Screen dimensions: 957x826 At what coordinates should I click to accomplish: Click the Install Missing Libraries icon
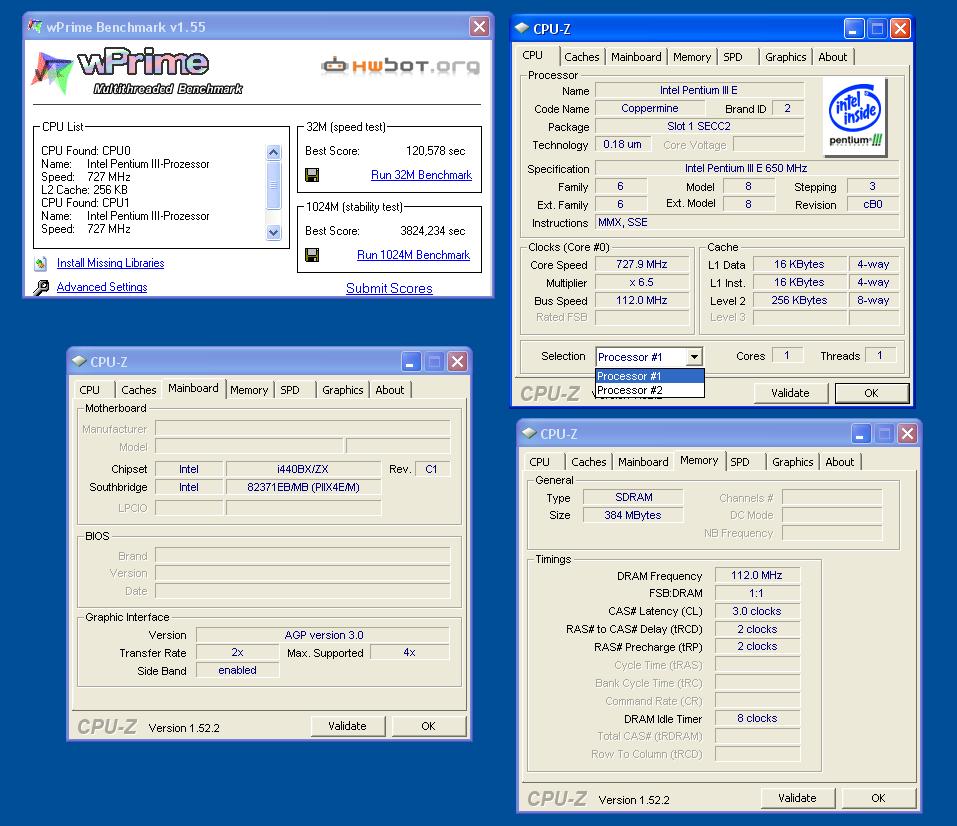pos(41,264)
